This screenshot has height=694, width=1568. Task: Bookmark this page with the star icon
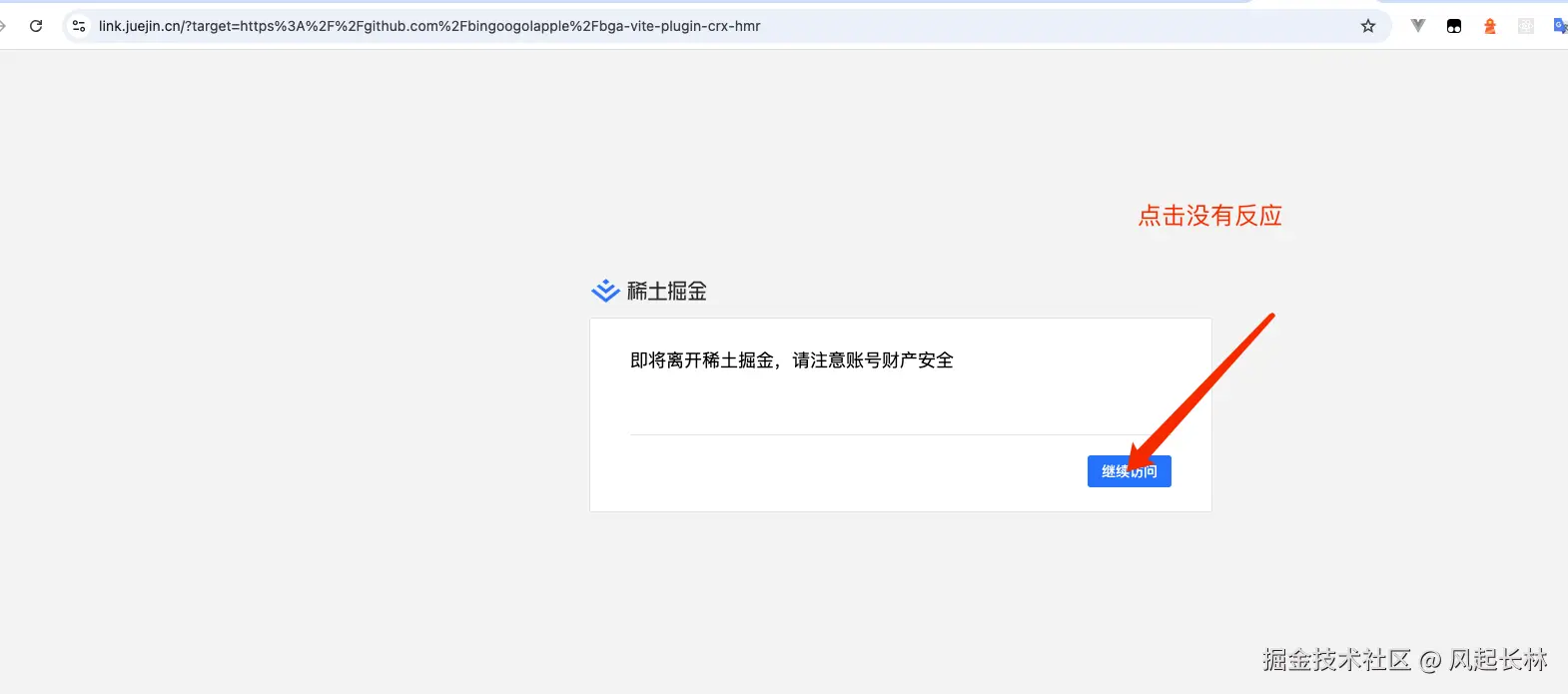(1368, 26)
